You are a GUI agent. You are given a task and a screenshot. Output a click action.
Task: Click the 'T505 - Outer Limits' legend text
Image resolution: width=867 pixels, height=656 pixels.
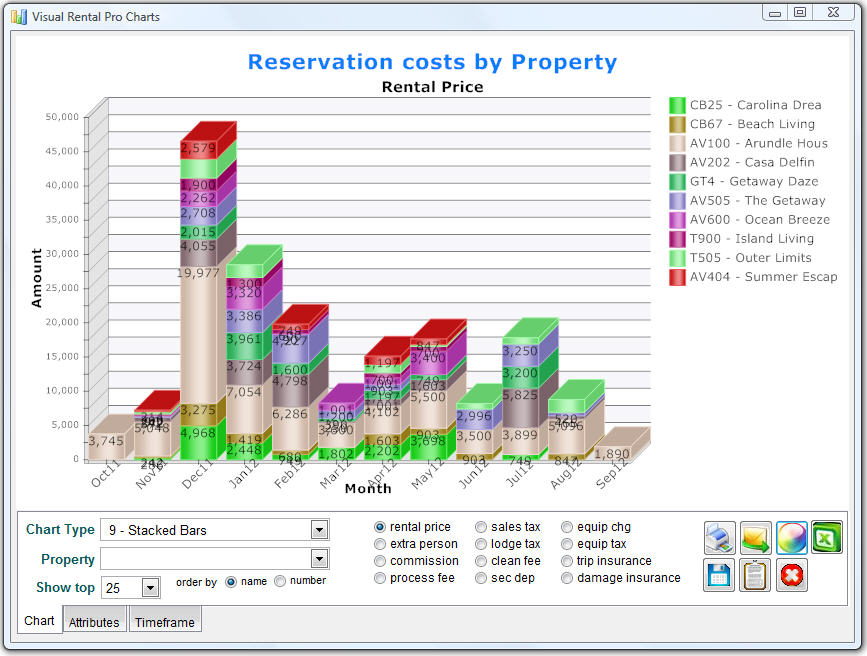tap(750, 258)
